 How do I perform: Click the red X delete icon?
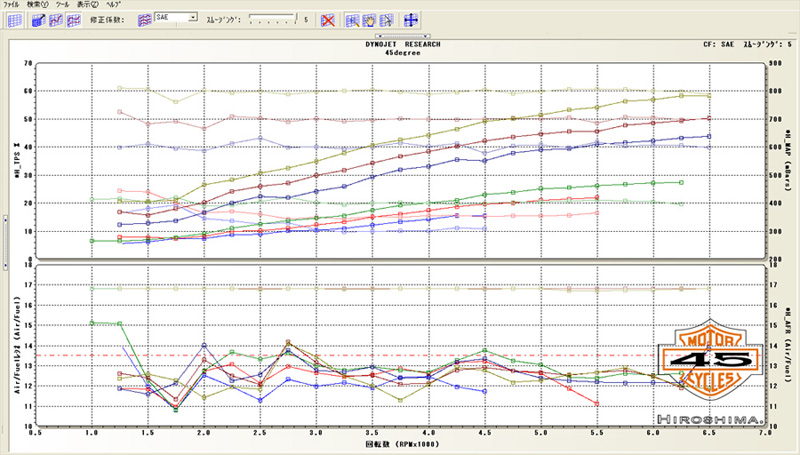pyautogui.click(x=328, y=20)
